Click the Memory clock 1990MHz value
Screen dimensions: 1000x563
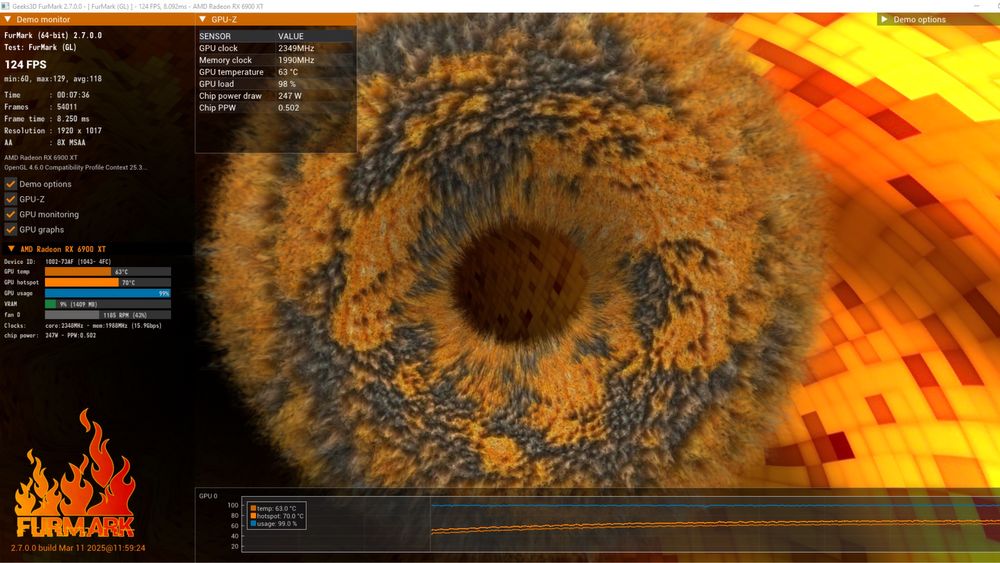tap(296, 60)
